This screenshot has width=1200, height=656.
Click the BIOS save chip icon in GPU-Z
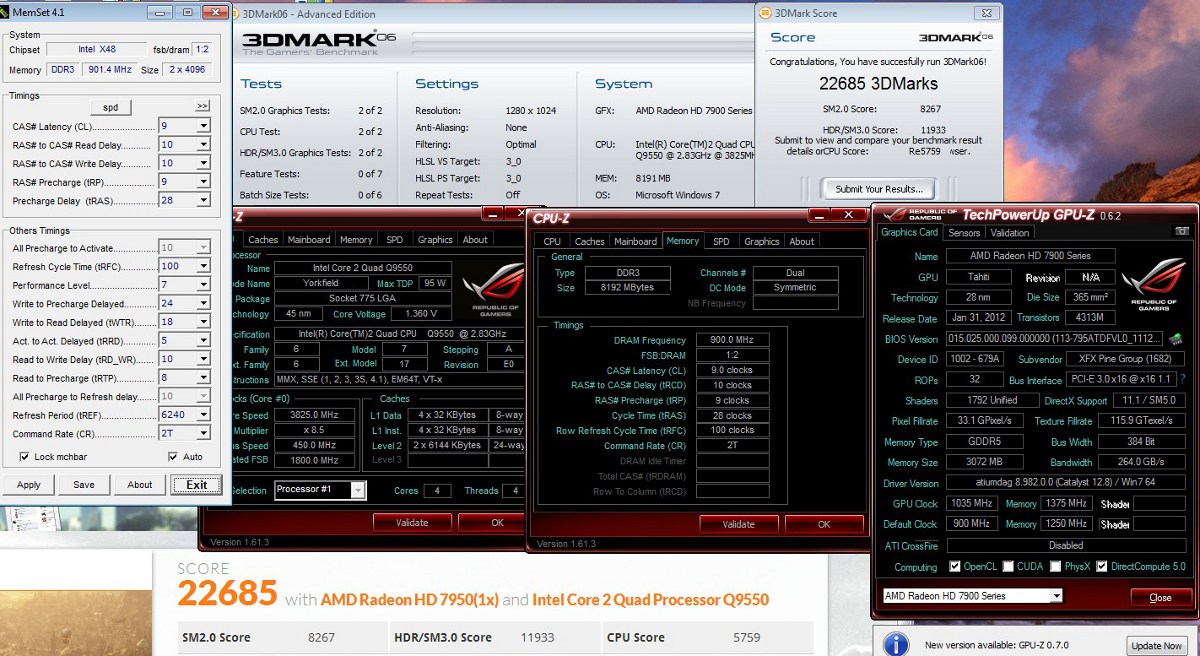(x=1176, y=339)
